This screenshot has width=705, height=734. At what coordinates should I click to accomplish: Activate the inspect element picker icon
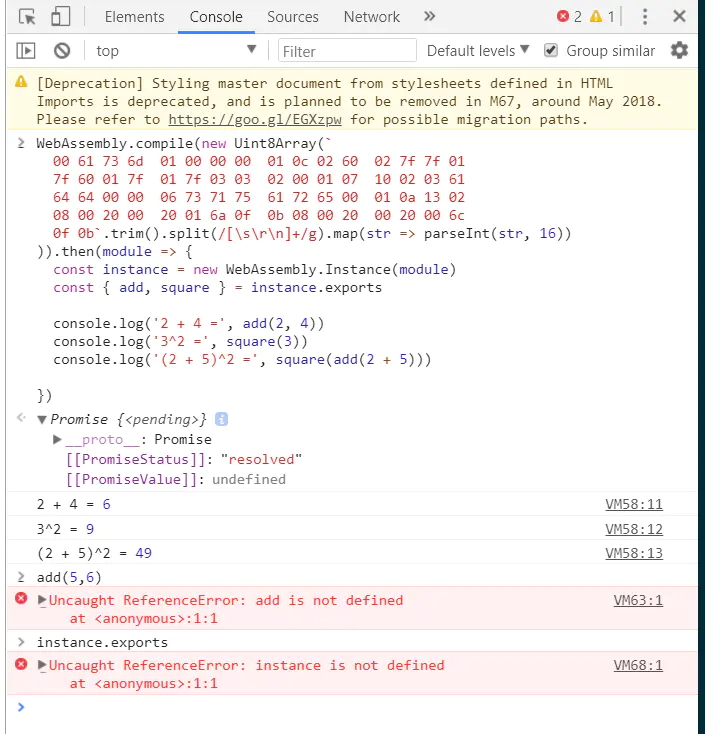pyautogui.click(x=27, y=17)
